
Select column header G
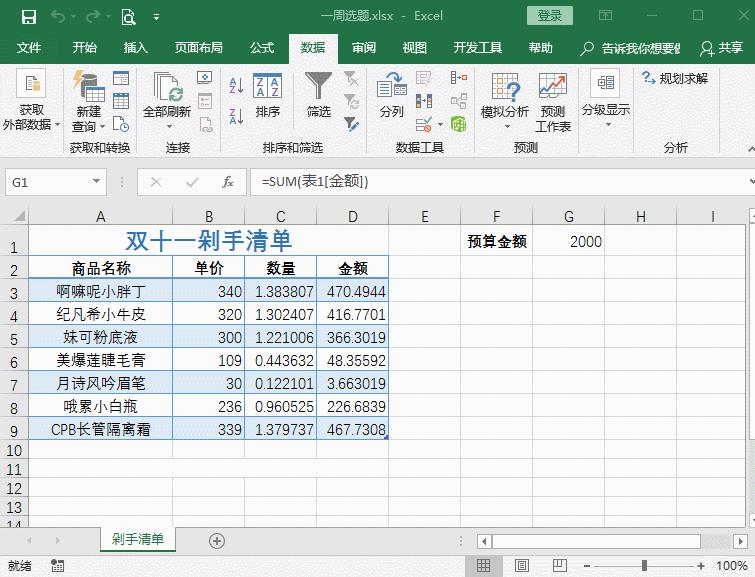coord(569,217)
